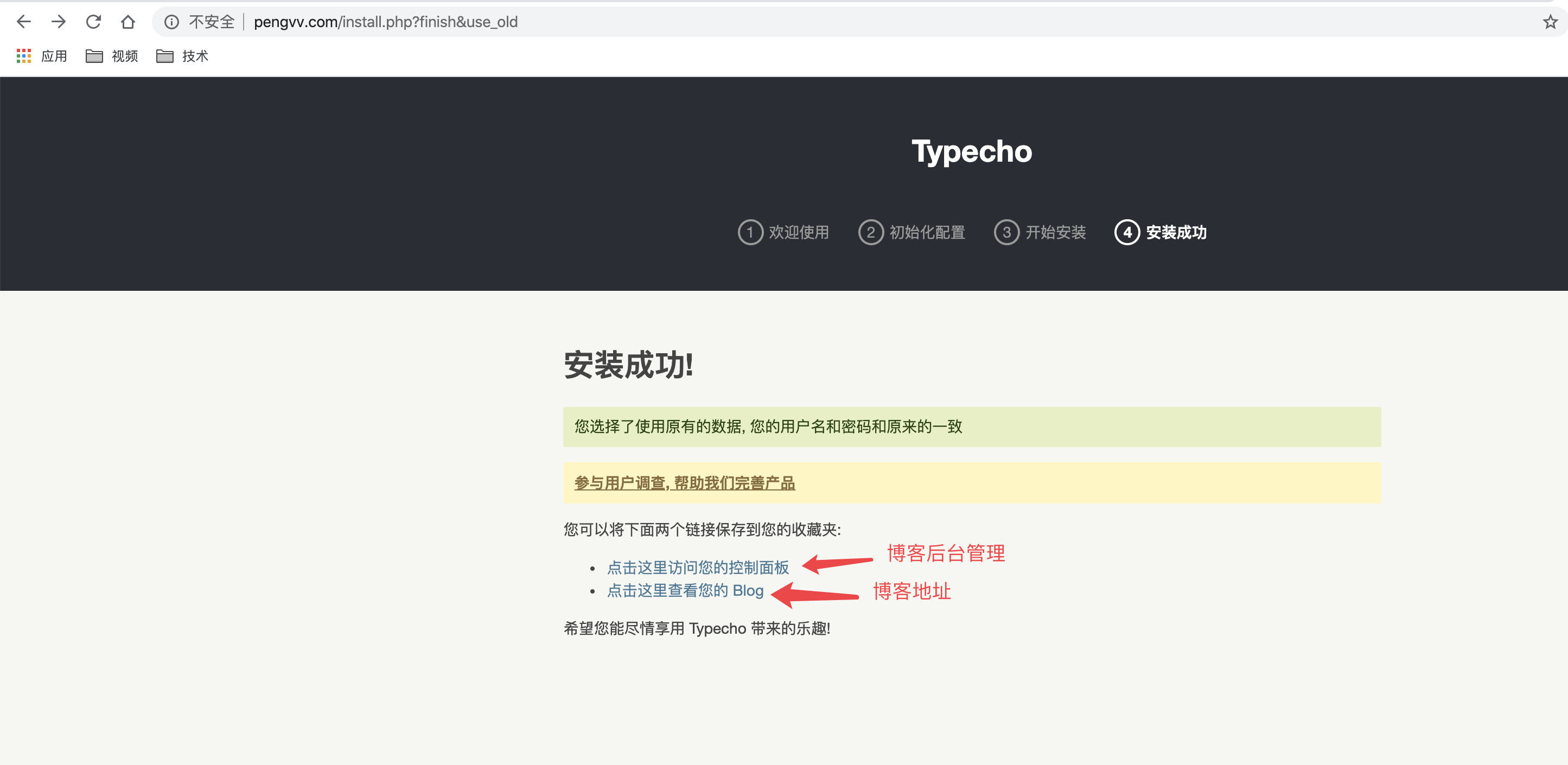Open the site security info icon
This screenshot has width=1568, height=765.
click(171, 22)
